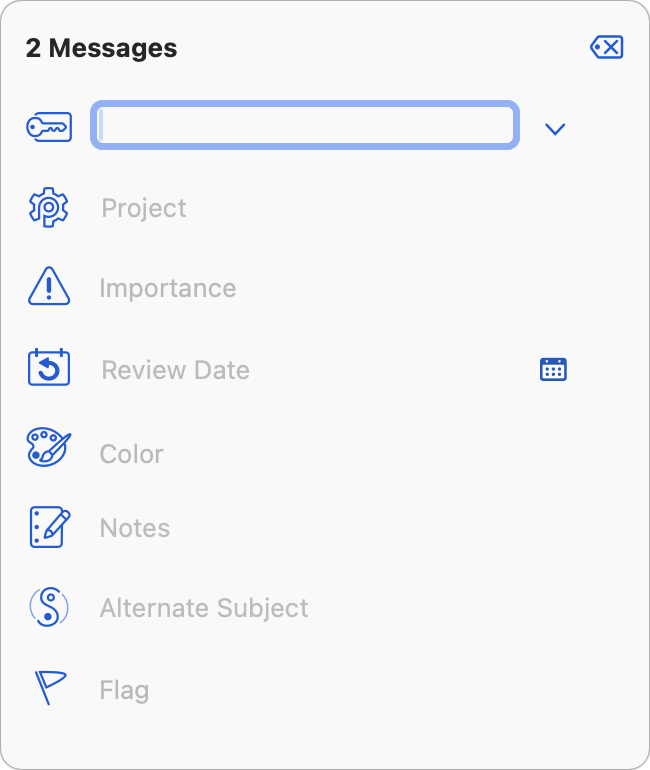
Task: Click the Project field
Action: [144, 208]
